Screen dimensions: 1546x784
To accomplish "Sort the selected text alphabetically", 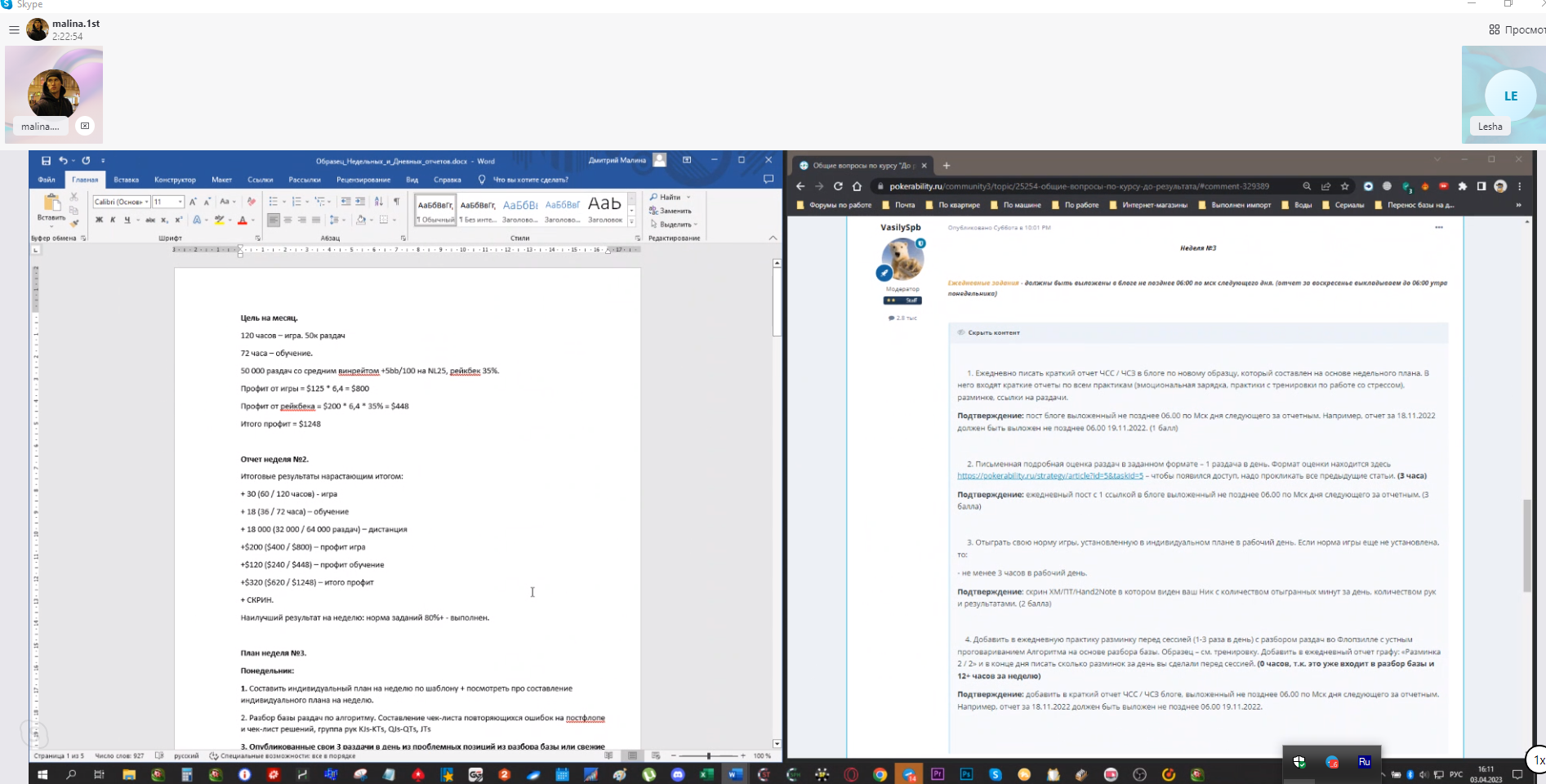I will (x=378, y=202).
